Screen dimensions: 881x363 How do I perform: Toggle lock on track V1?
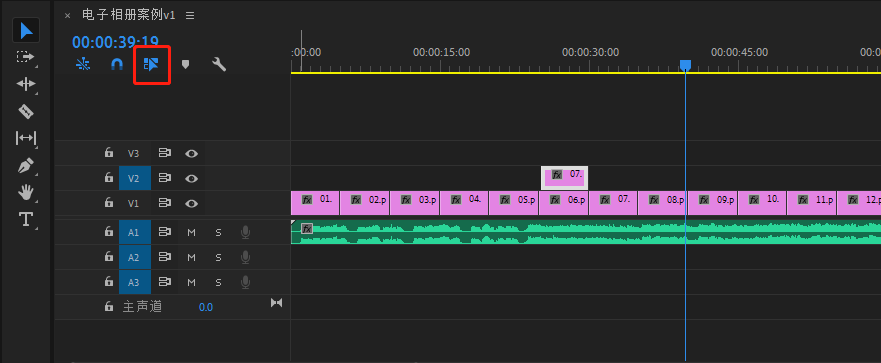[x=108, y=203]
